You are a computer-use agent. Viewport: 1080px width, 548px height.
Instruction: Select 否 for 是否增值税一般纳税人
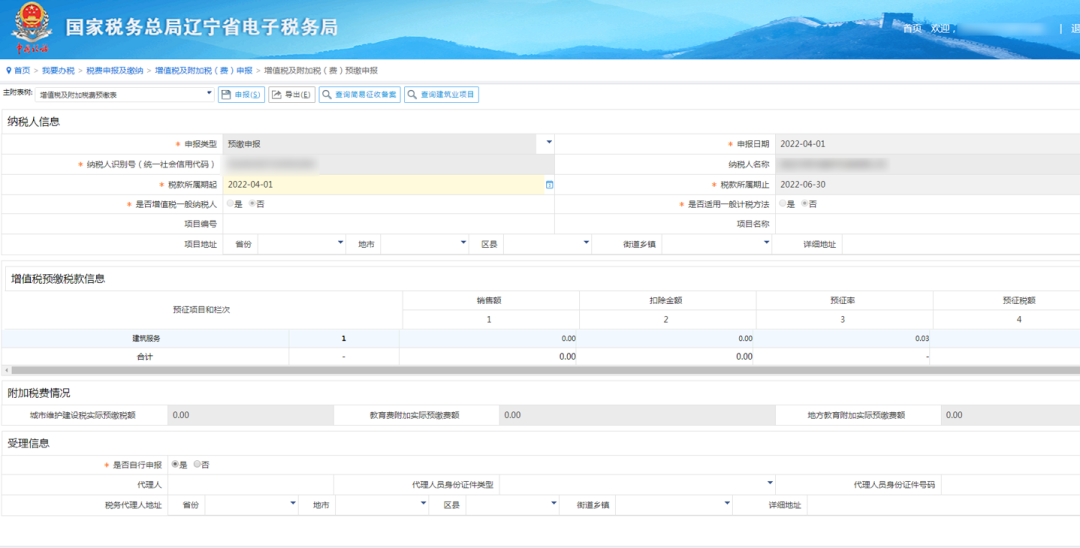[x=252, y=204]
